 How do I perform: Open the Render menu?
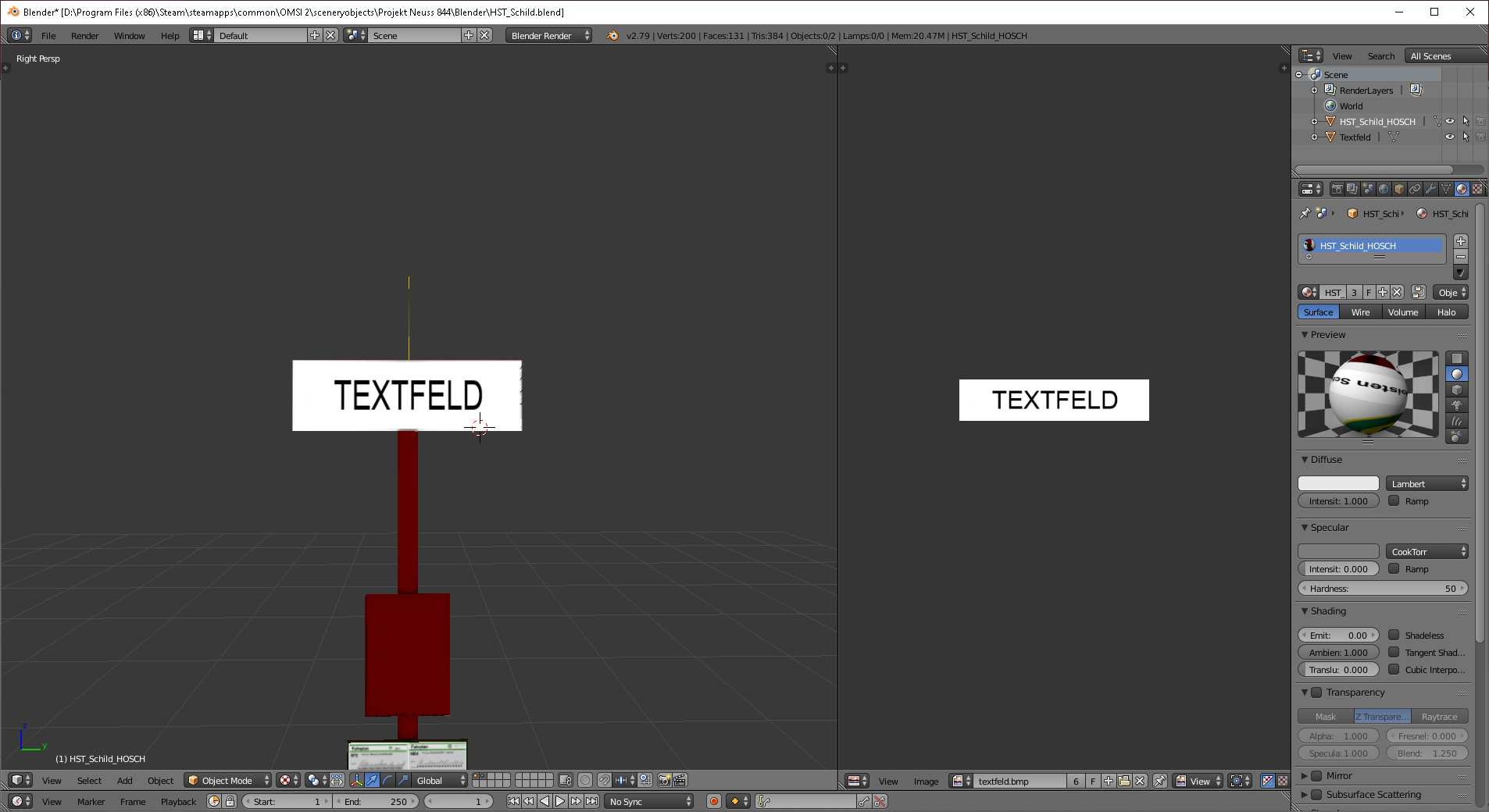[84, 36]
